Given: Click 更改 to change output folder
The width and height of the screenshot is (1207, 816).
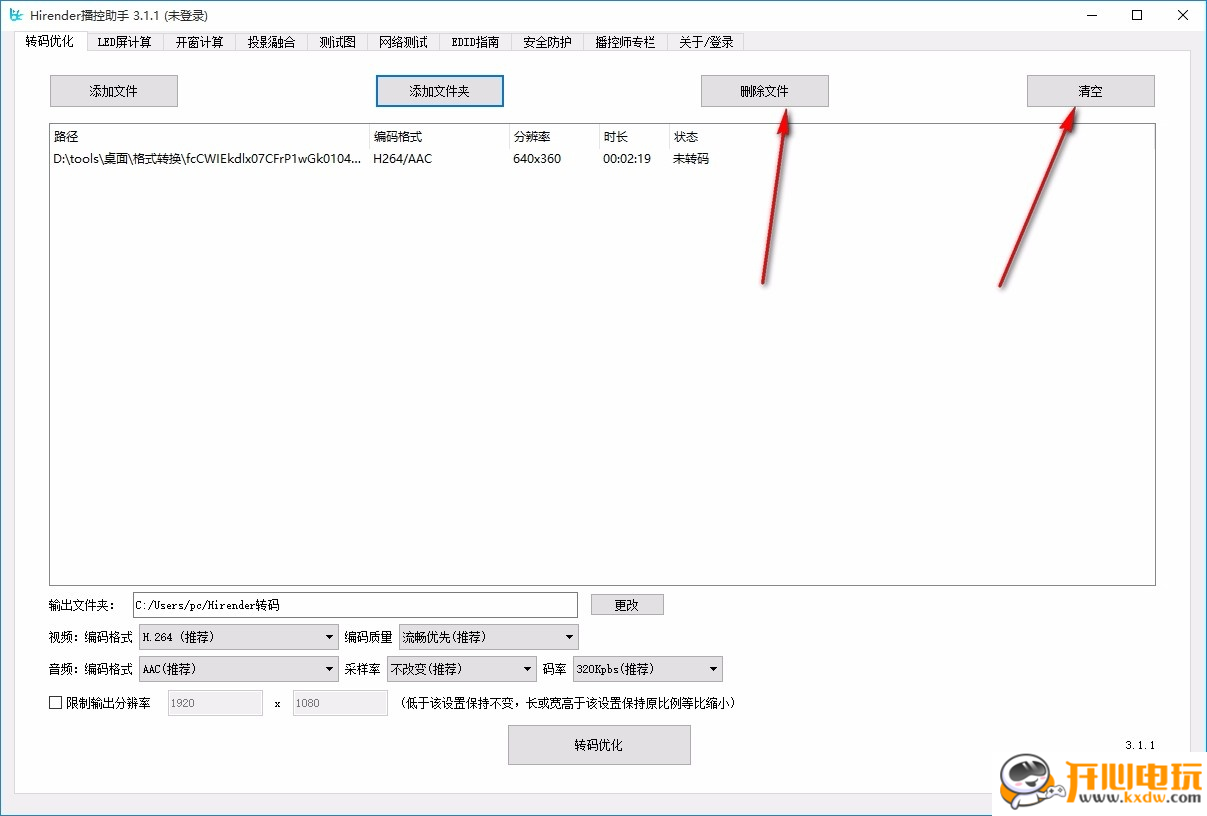Looking at the screenshot, I should [x=627, y=605].
